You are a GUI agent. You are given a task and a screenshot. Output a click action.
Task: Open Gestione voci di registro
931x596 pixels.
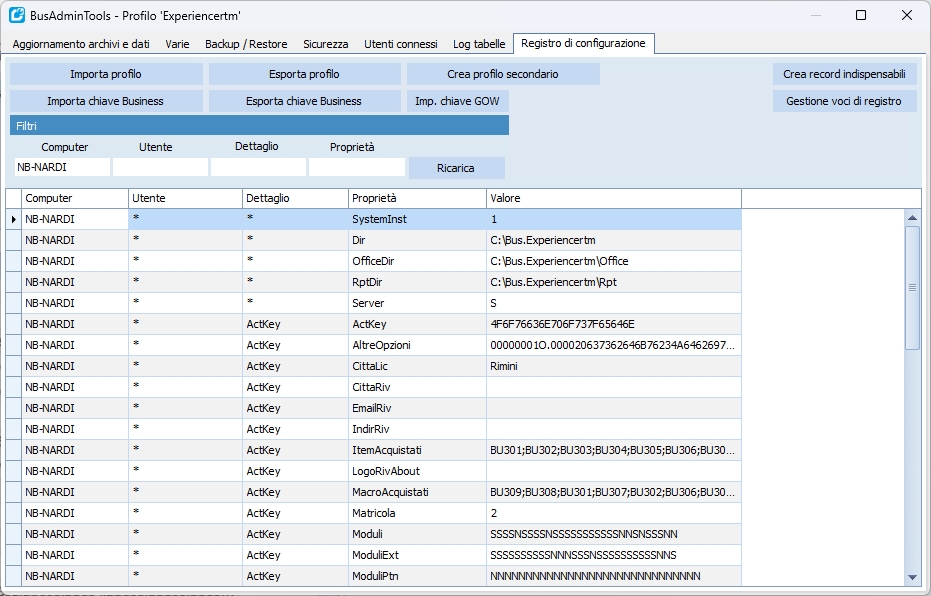[843, 101]
